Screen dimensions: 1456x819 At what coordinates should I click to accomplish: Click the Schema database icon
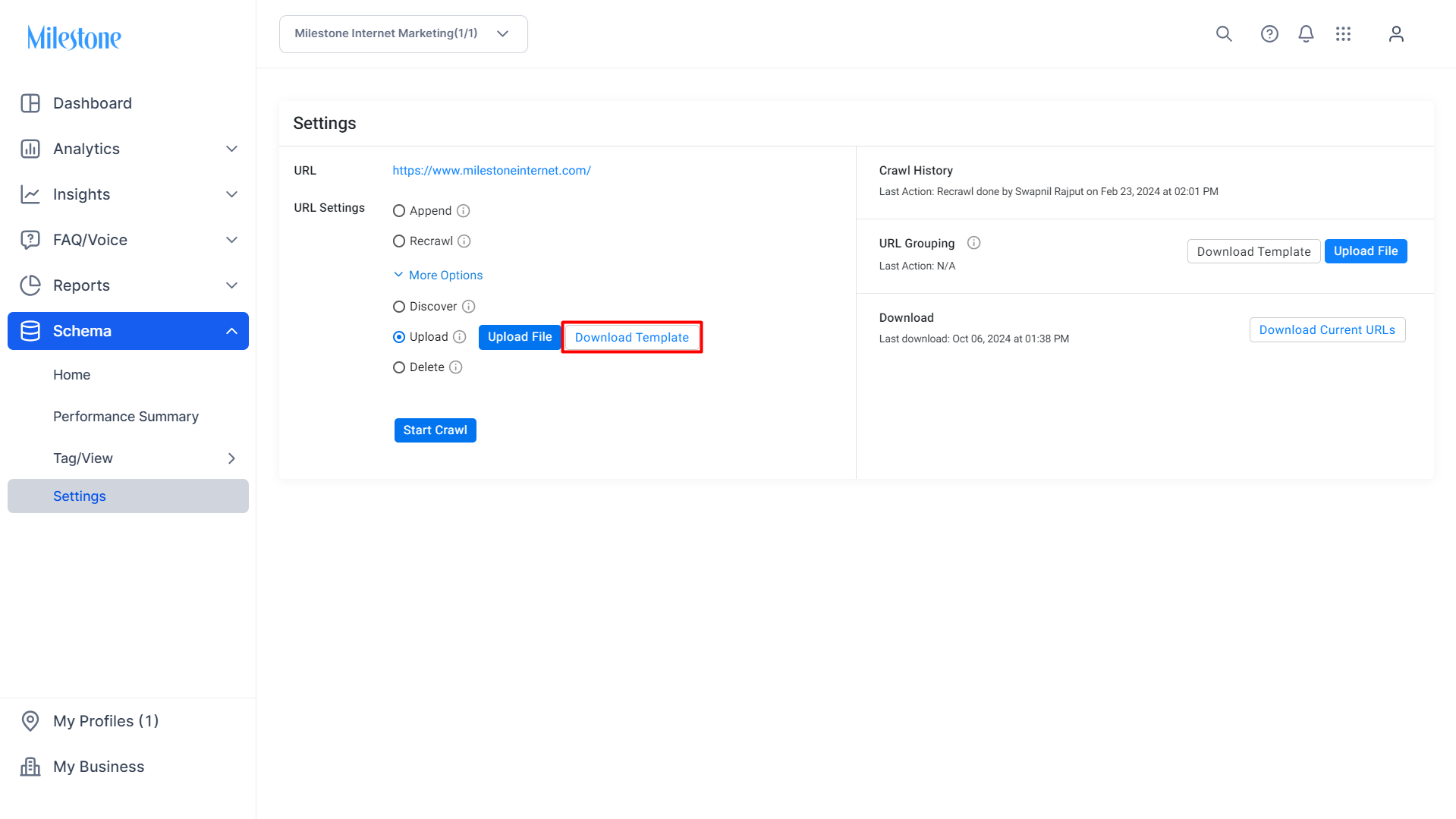pos(30,331)
